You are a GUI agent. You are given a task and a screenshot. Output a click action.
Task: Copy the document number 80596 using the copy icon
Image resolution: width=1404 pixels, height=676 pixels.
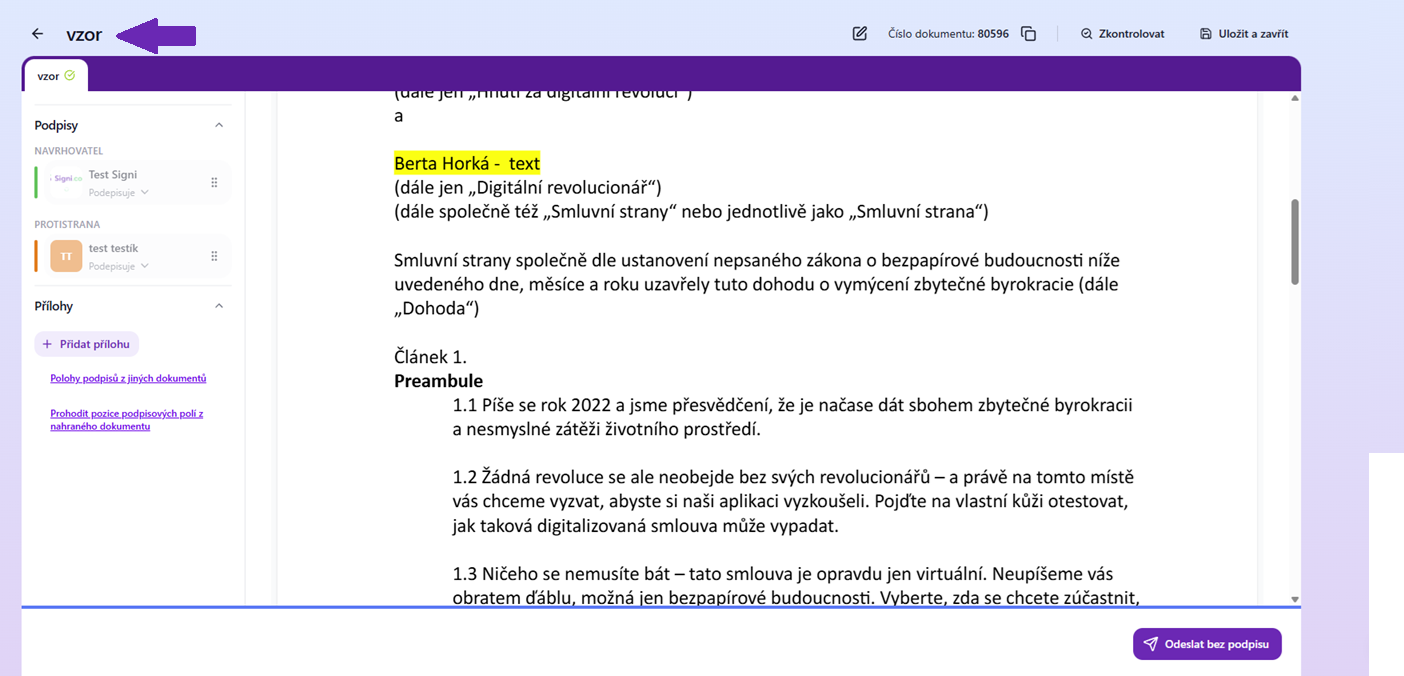pyautogui.click(x=1028, y=34)
